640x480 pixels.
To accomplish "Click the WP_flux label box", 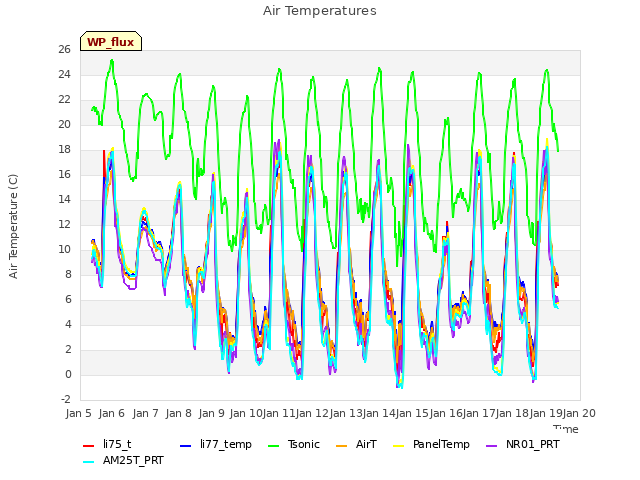I will pos(111,41).
